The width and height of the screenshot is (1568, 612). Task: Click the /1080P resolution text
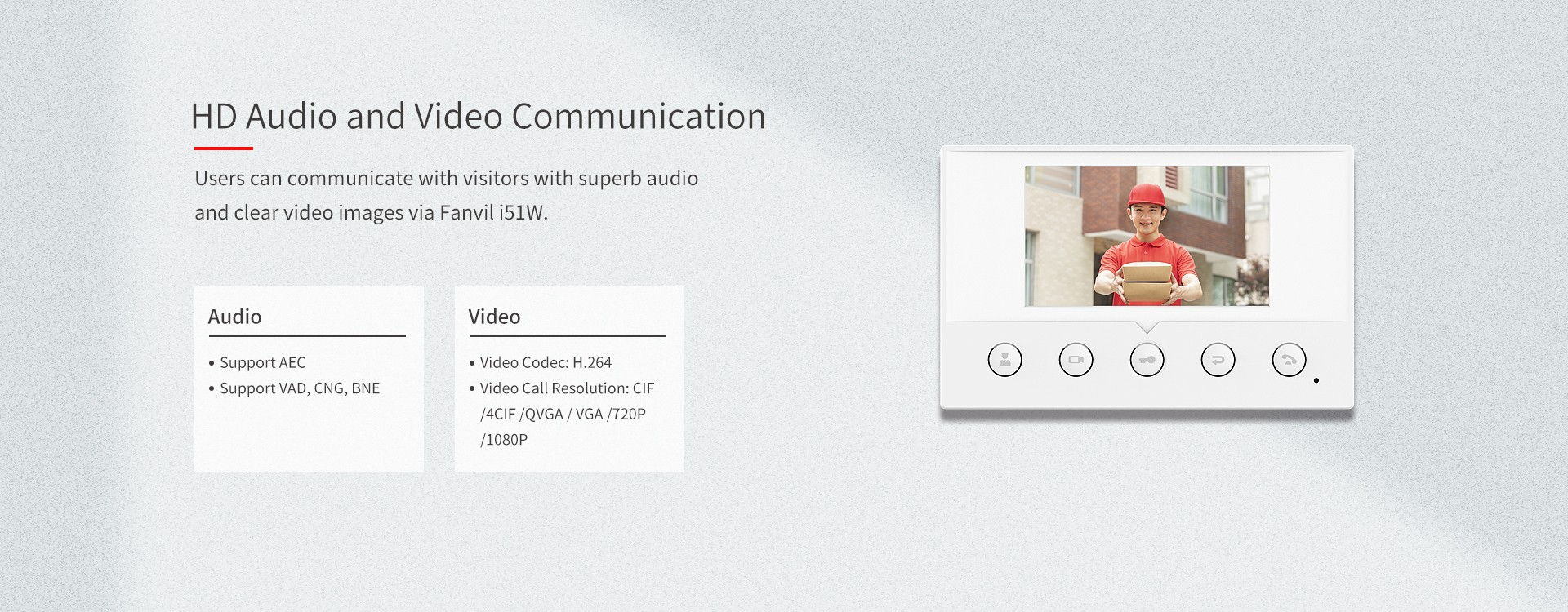point(504,440)
